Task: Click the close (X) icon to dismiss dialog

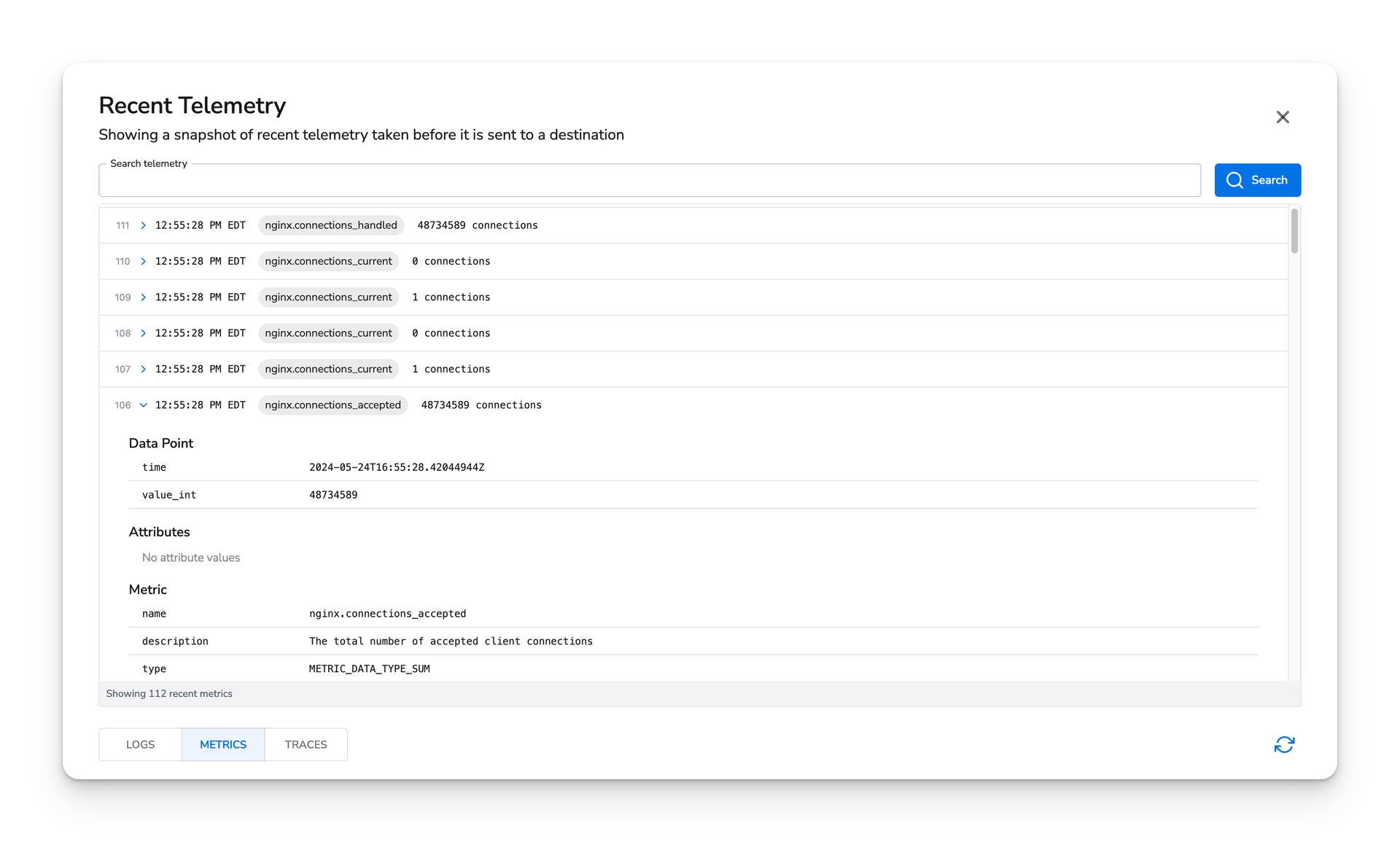Action: coord(1282,117)
